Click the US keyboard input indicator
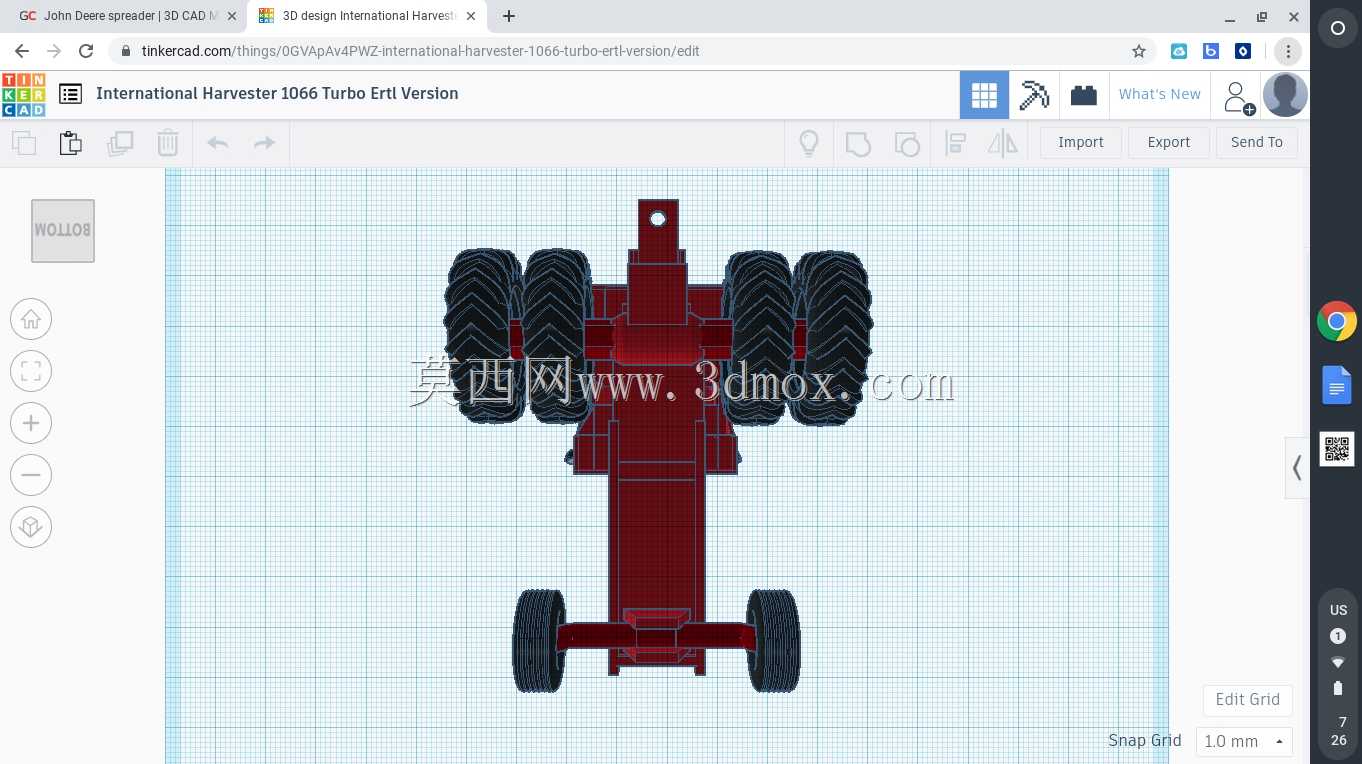 pyautogui.click(x=1338, y=610)
